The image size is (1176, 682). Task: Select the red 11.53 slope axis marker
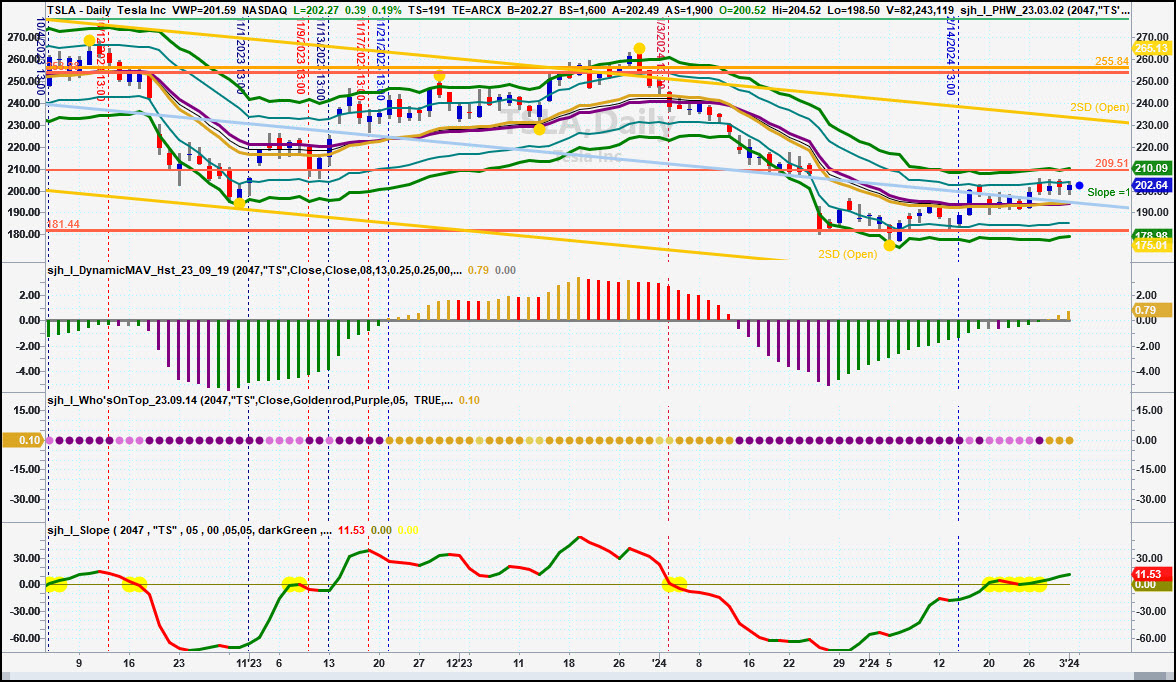pos(1151,574)
